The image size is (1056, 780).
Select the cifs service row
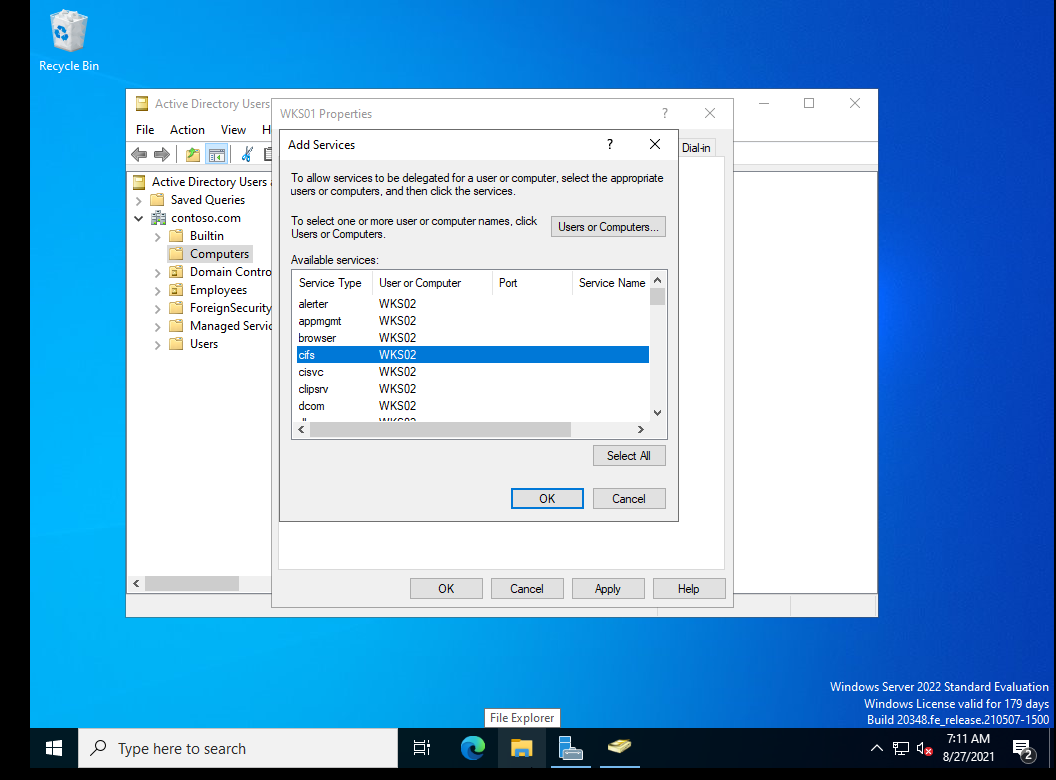(x=473, y=354)
